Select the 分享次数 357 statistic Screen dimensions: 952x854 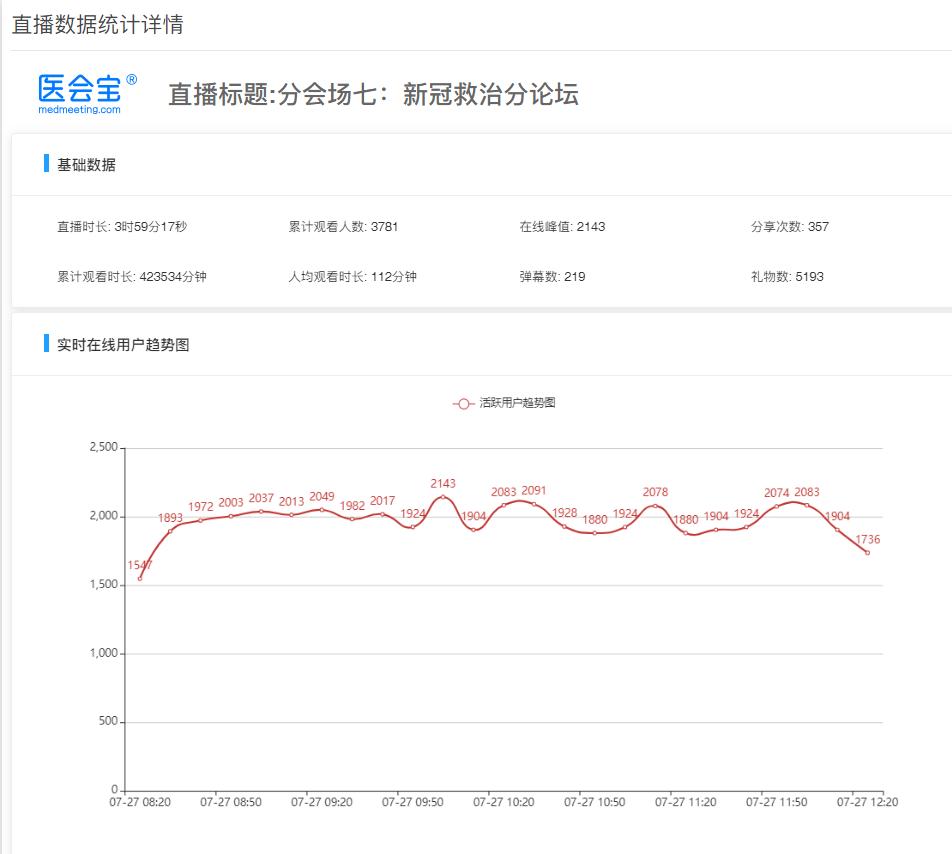[x=789, y=227]
